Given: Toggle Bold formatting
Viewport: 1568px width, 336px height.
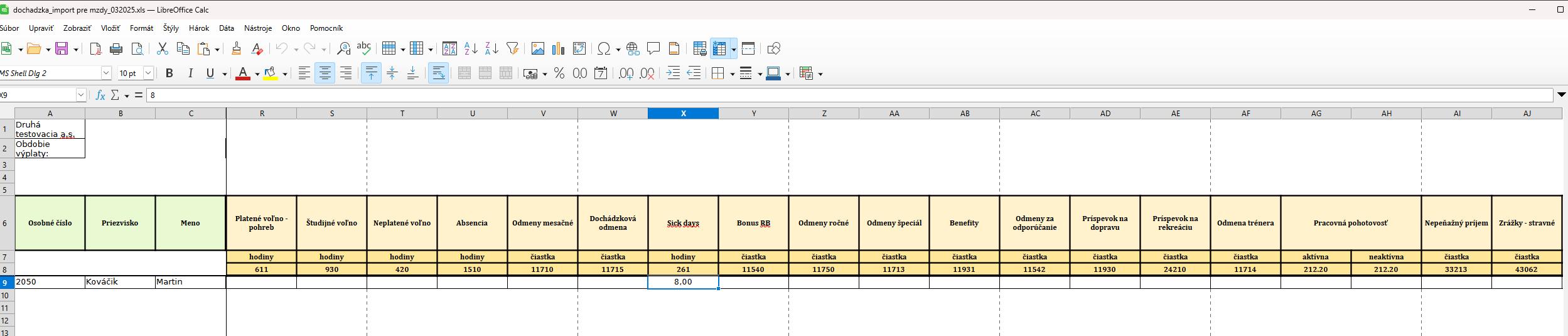Looking at the screenshot, I should tap(169, 73).
